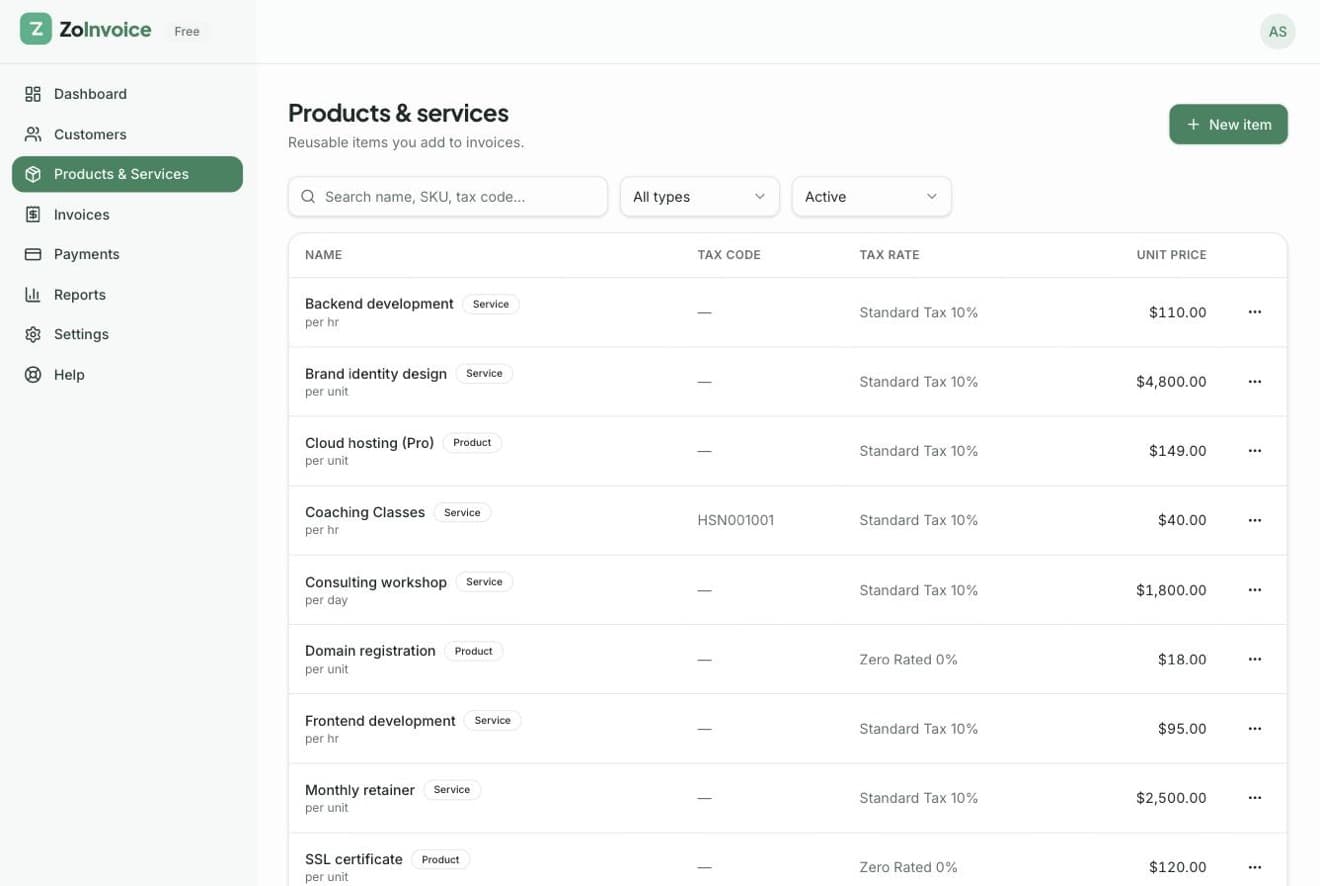
Task: Click the Coaching Classes item name
Action: [x=365, y=512]
